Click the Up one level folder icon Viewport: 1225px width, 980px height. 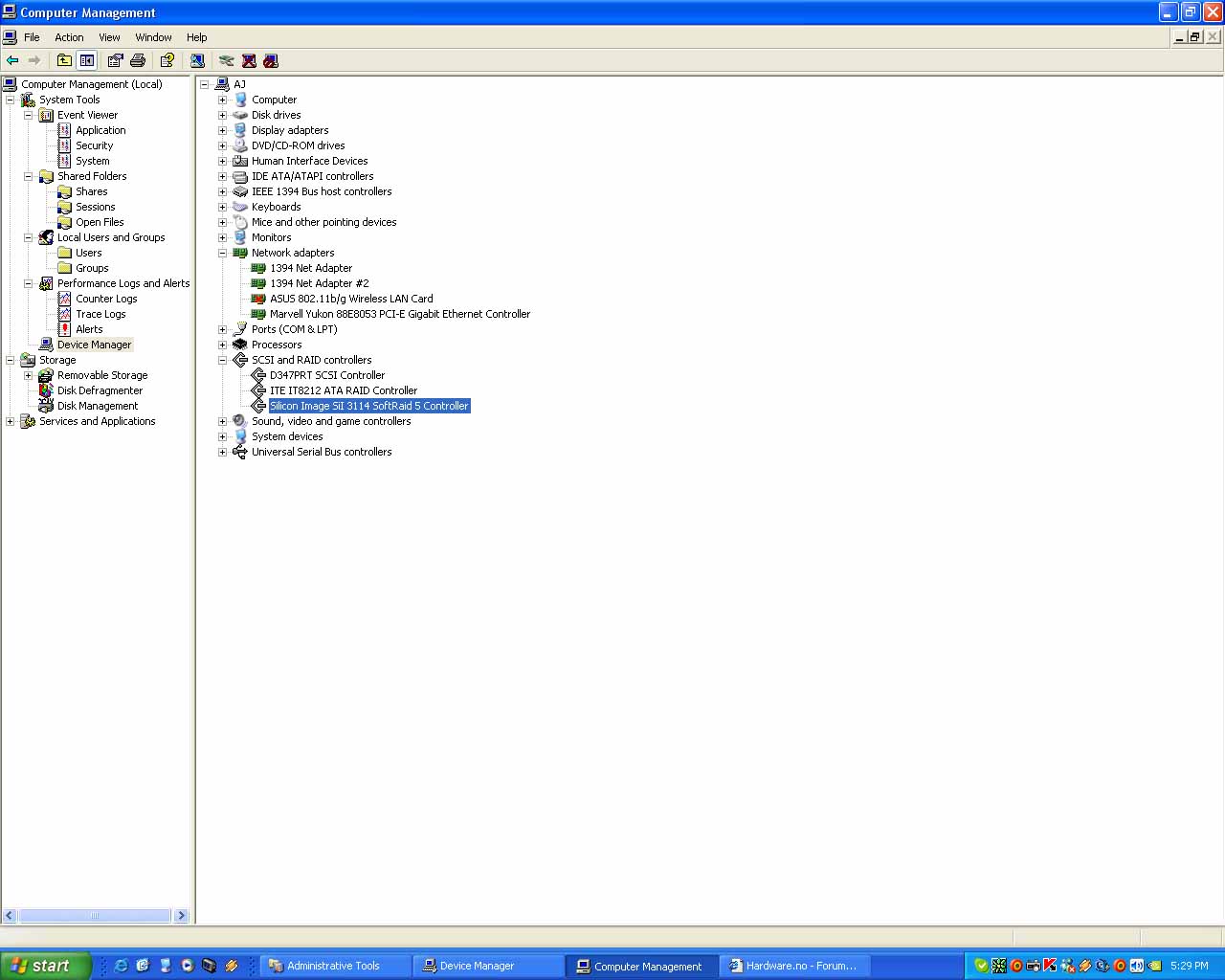pyautogui.click(x=64, y=60)
